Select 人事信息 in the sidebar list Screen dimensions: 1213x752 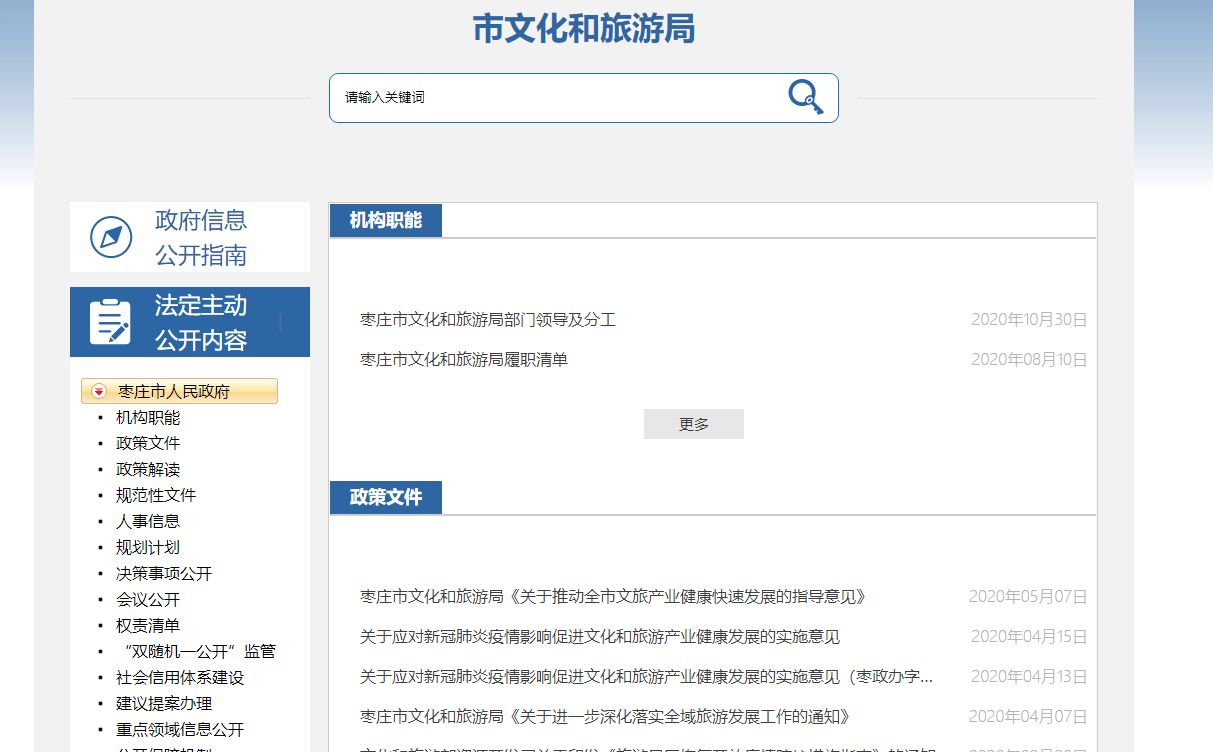pos(148,521)
